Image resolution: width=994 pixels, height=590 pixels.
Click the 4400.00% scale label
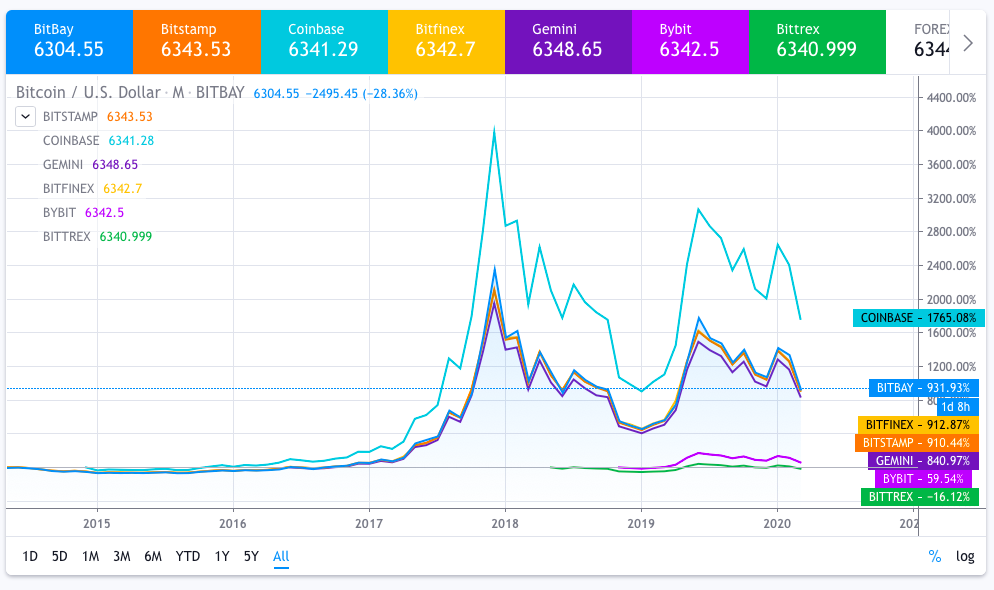click(x=951, y=98)
